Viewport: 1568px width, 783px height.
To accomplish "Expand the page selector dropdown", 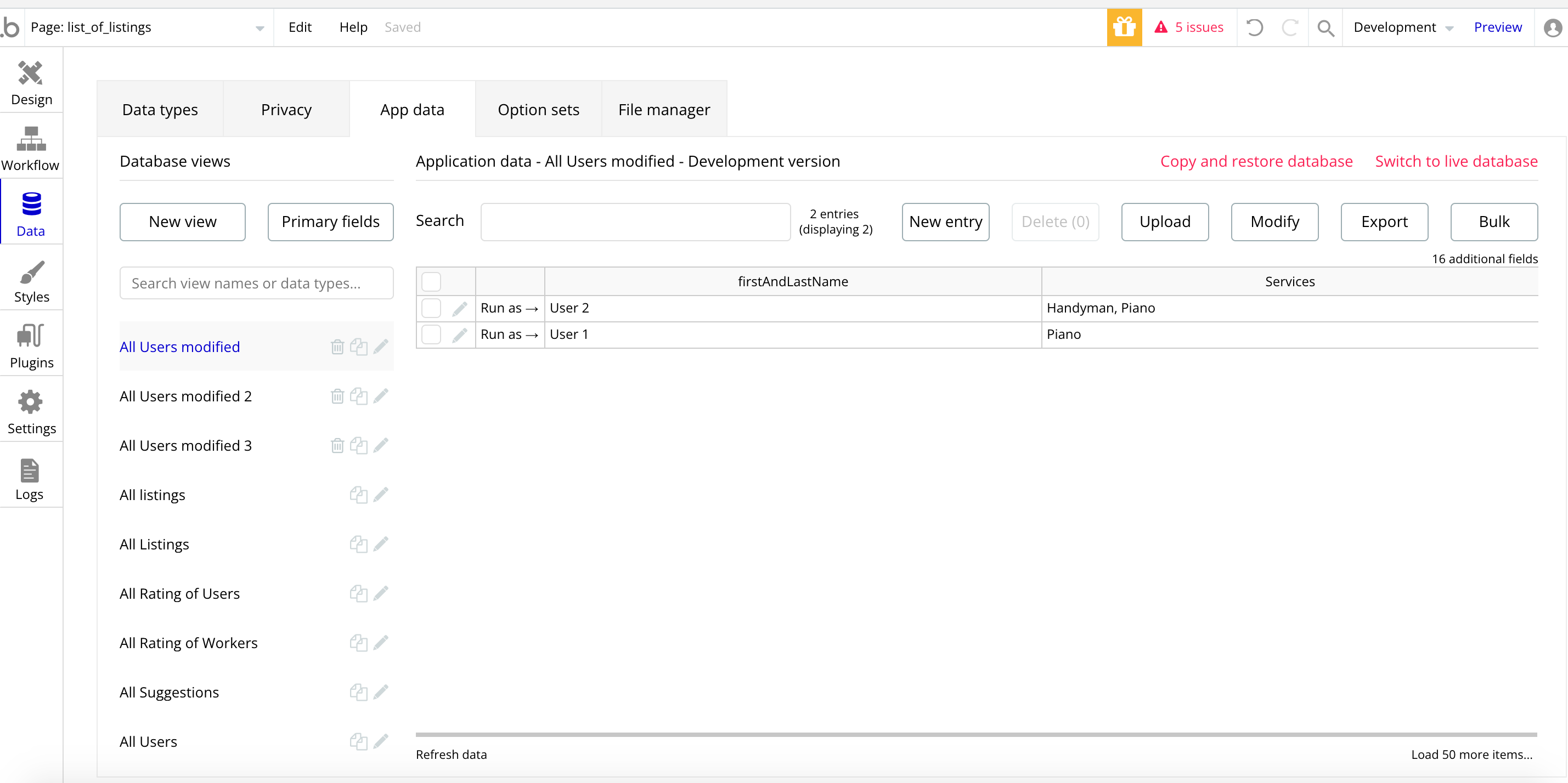I will coord(260,28).
